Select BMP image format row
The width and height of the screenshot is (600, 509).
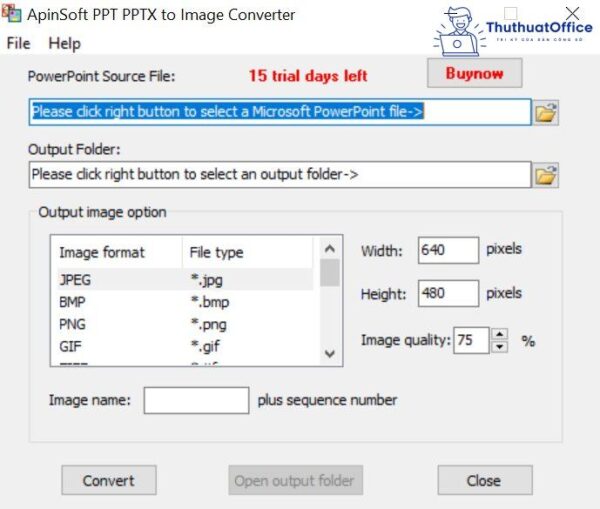[186, 302]
